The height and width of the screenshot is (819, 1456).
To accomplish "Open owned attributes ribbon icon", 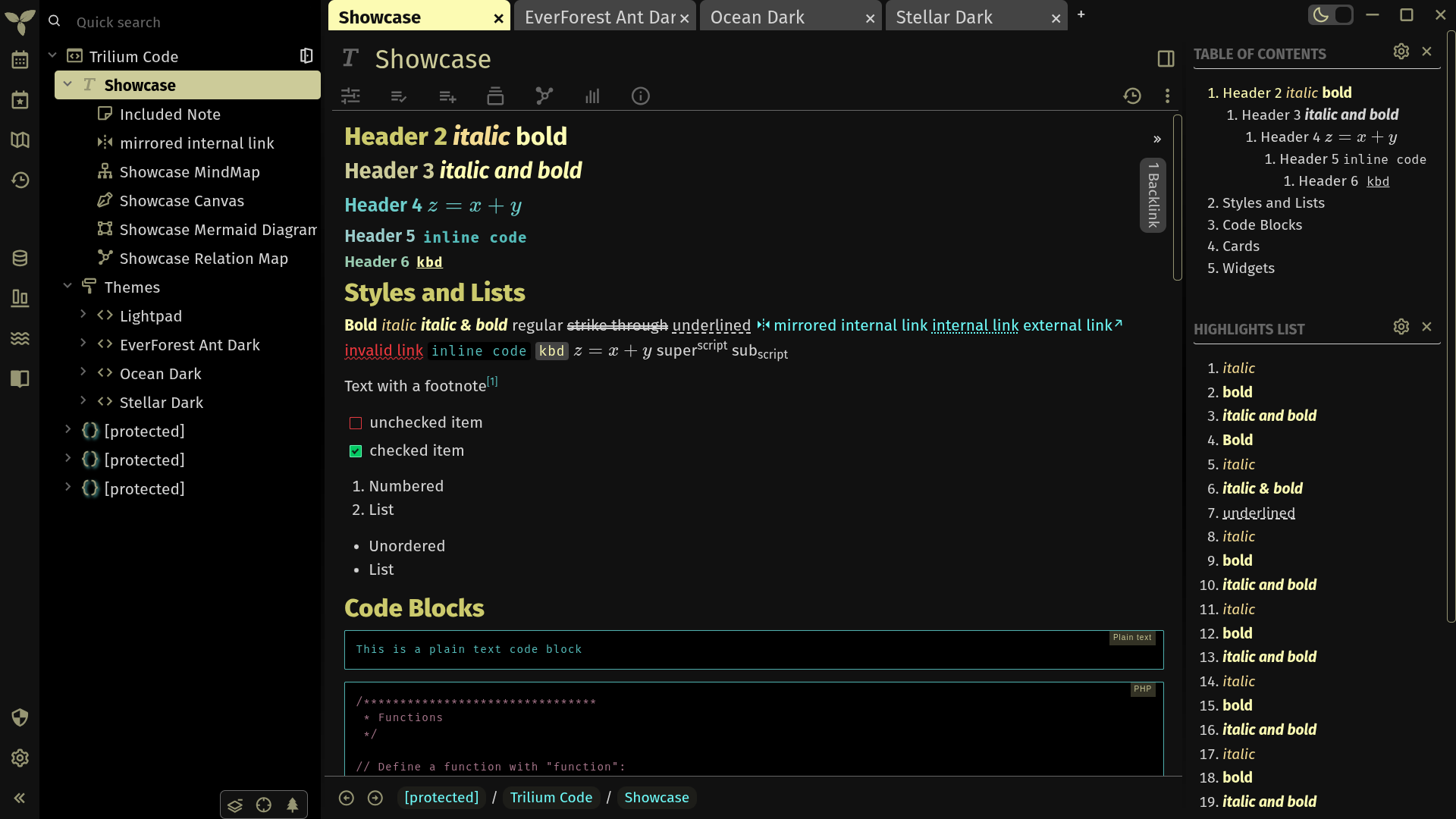I will pos(398,96).
